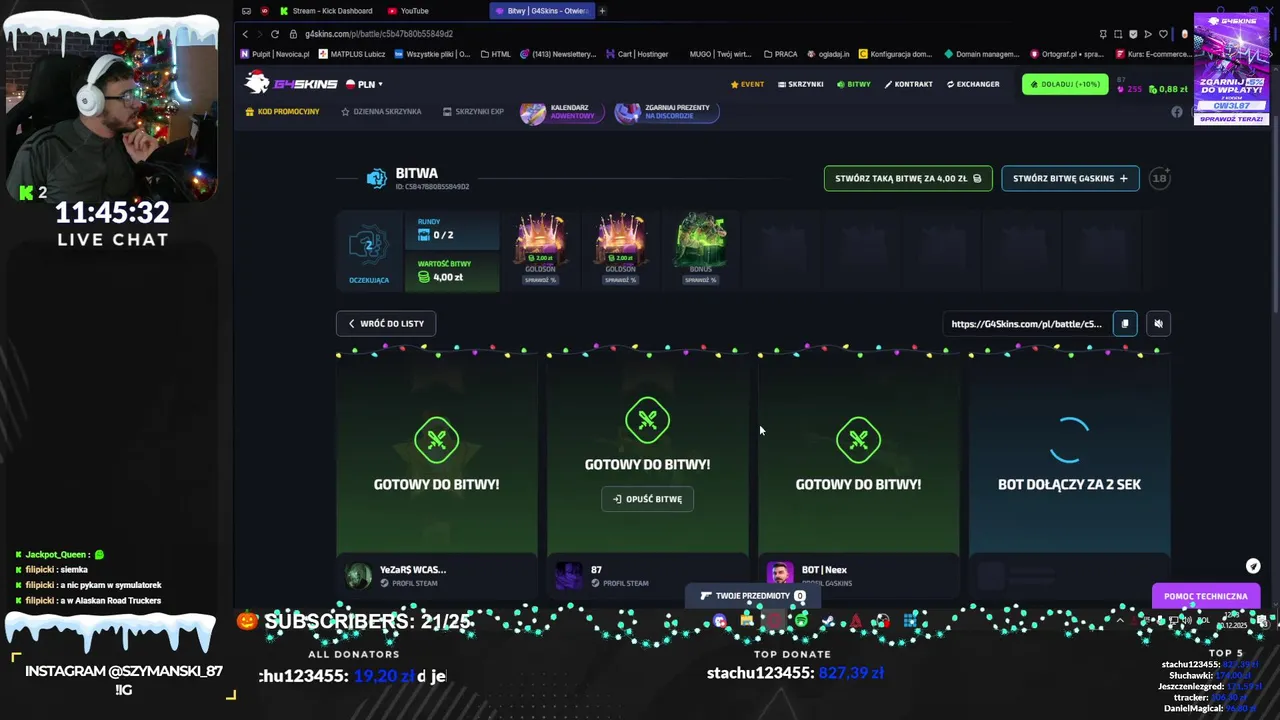1280x720 pixels.
Task: Select KONTRAKT in the top menu
Action: tap(909, 84)
